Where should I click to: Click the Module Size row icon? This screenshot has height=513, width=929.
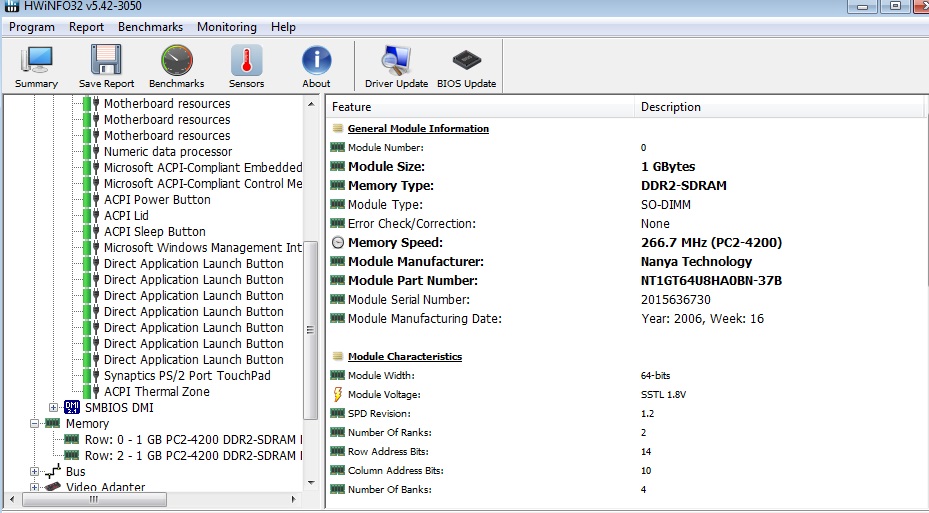[x=338, y=166]
